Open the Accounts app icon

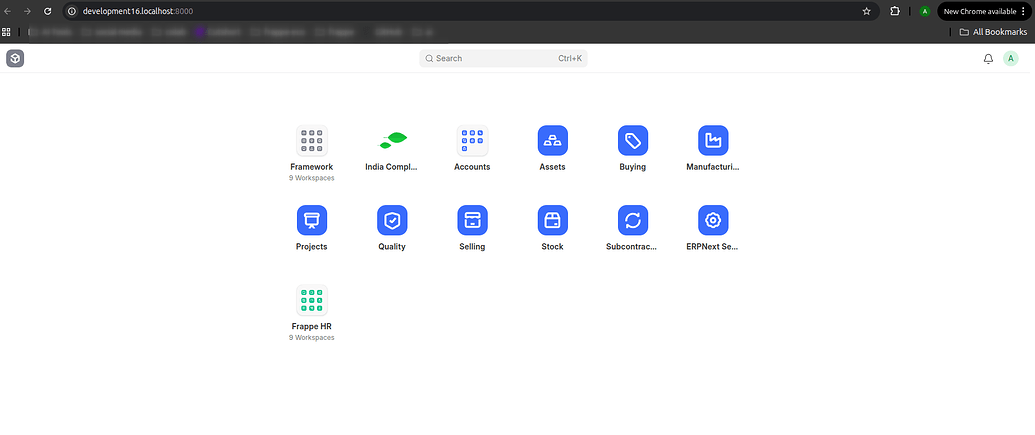click(473, 141)
